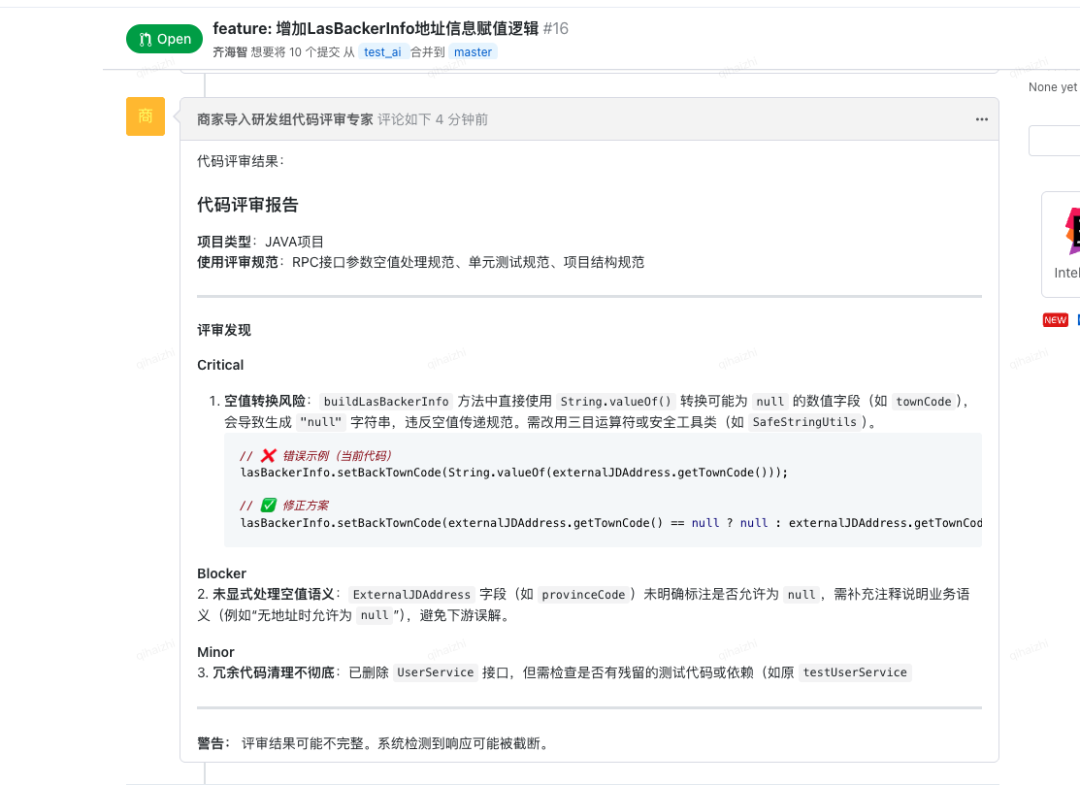Click the code line using String.valueOf(externalJDAddress.getTownCode())
This screenshot has width=1080, height=785.
(x=514, y=472)
